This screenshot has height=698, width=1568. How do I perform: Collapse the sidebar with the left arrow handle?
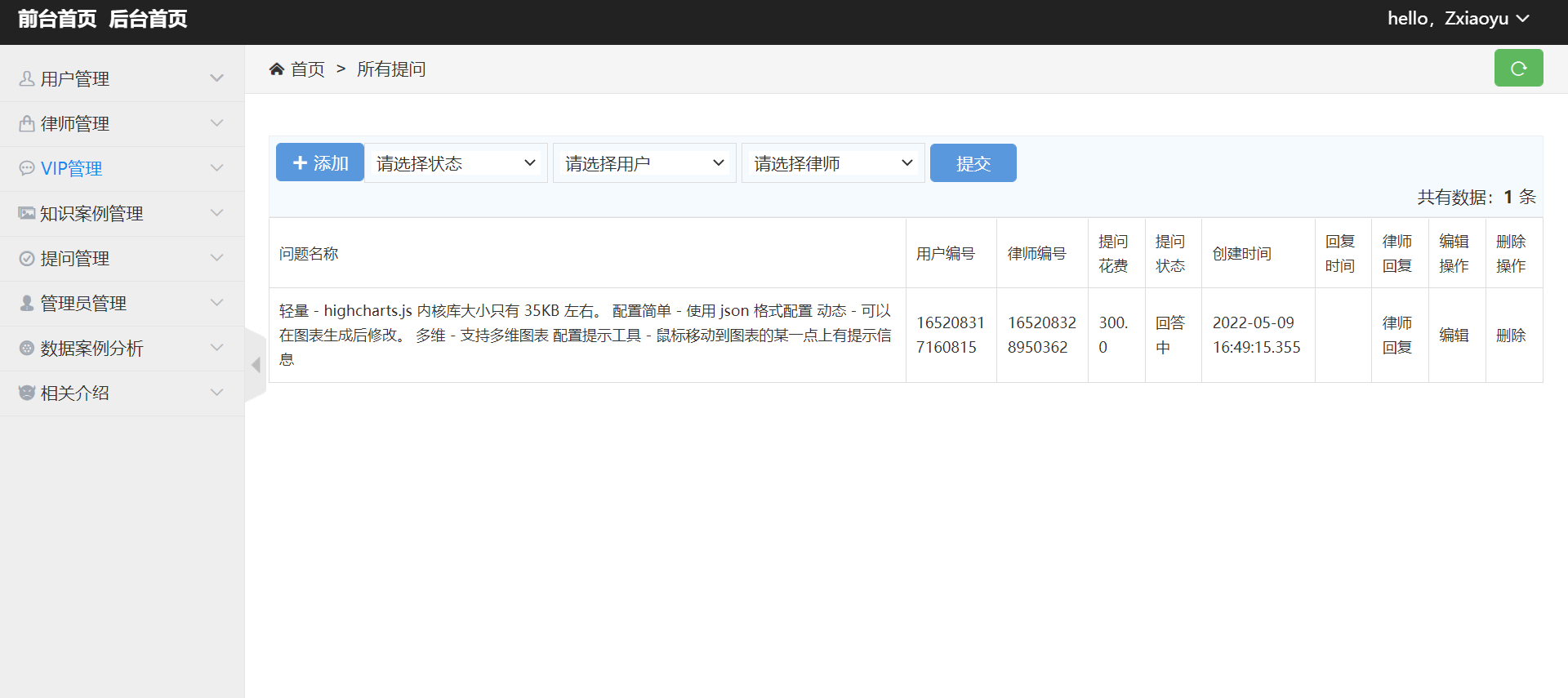point(256,365)
